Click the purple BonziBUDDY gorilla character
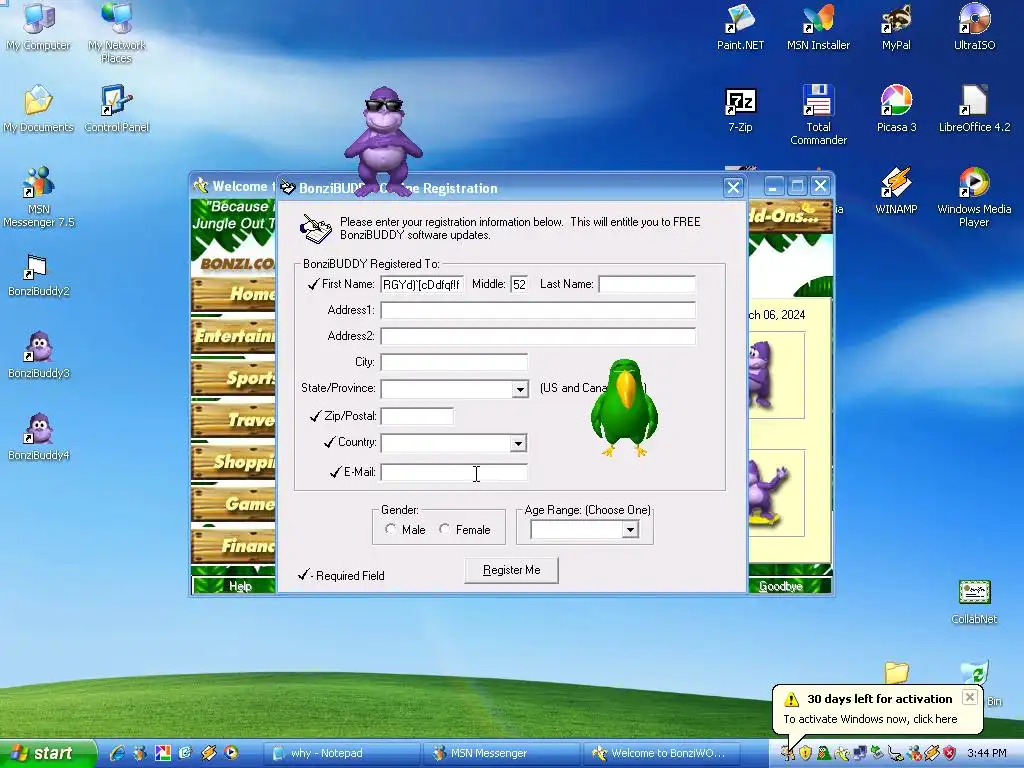Screen dimensions: 1024x768 point(383,140)
